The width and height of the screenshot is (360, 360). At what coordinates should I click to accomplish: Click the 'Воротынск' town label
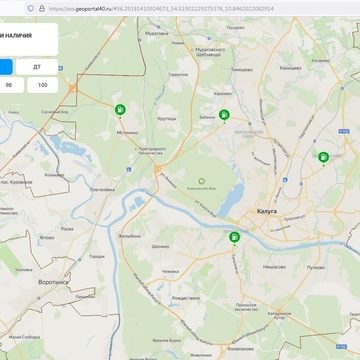[x=53, y=282]
